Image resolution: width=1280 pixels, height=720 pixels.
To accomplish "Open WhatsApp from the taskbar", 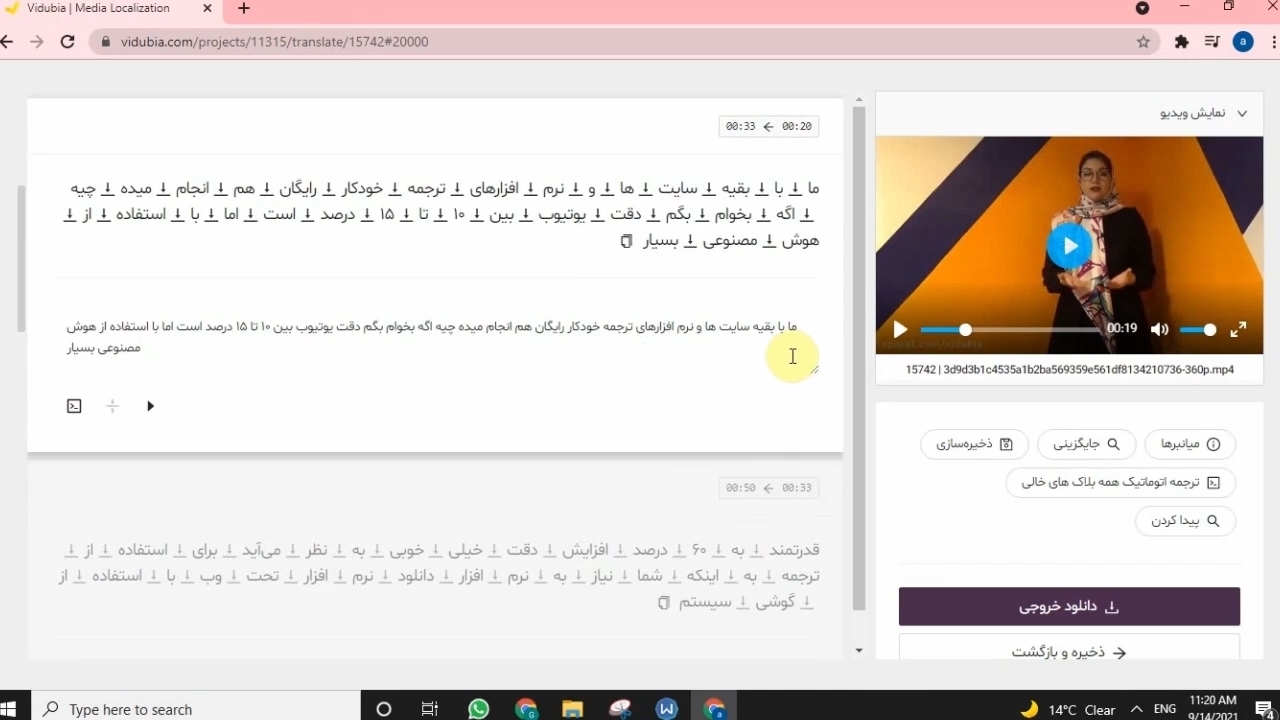I will (479, 709).
